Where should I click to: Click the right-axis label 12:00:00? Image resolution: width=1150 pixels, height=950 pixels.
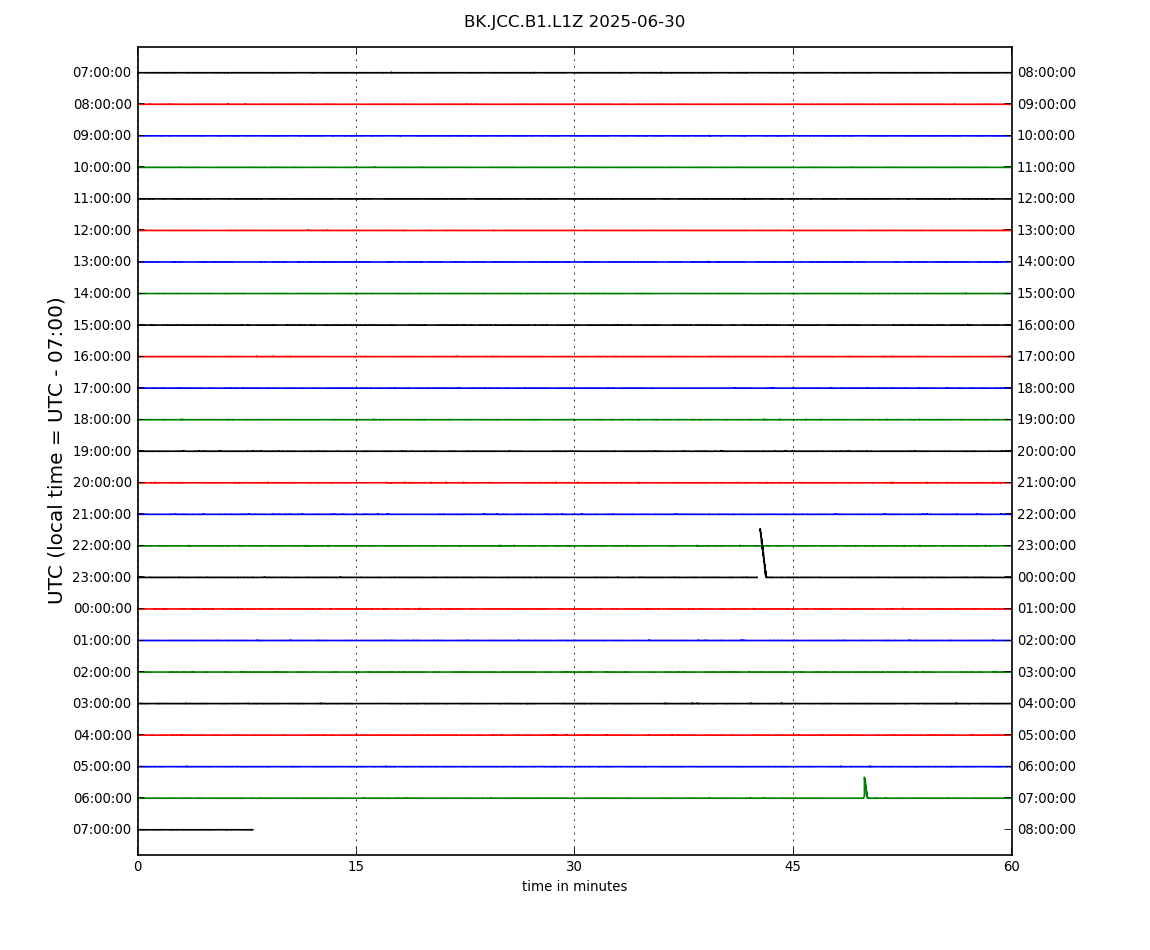pos(1047,199)
